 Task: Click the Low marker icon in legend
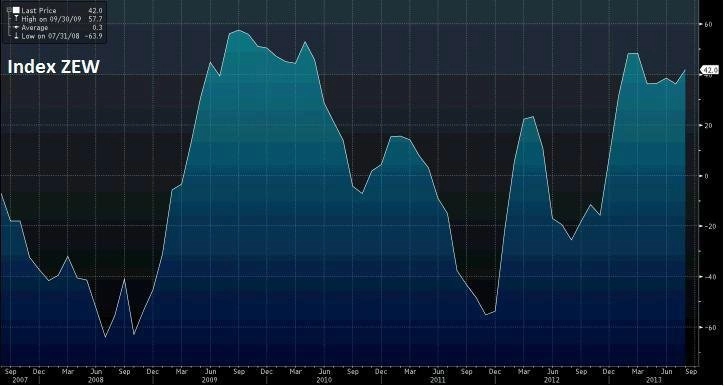(16, 36)
